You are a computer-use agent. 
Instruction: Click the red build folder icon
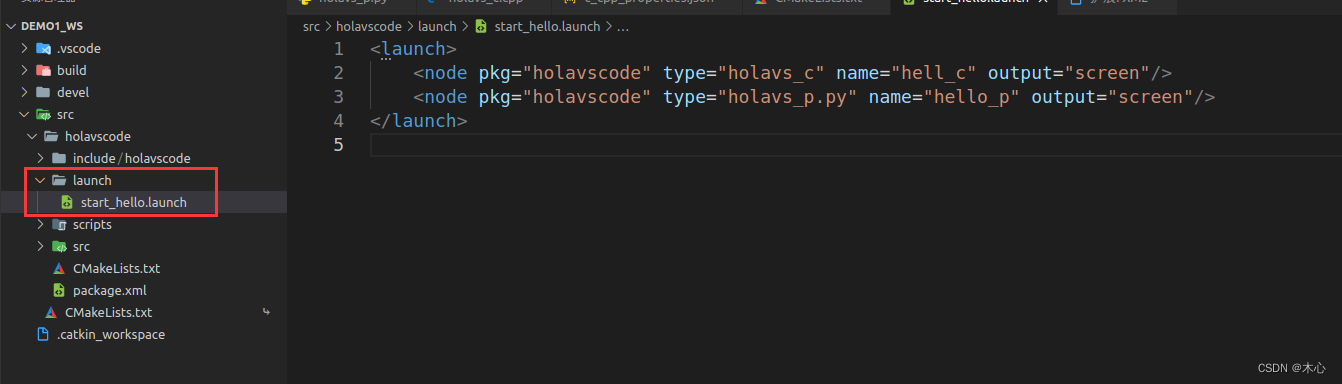[43, 70]
